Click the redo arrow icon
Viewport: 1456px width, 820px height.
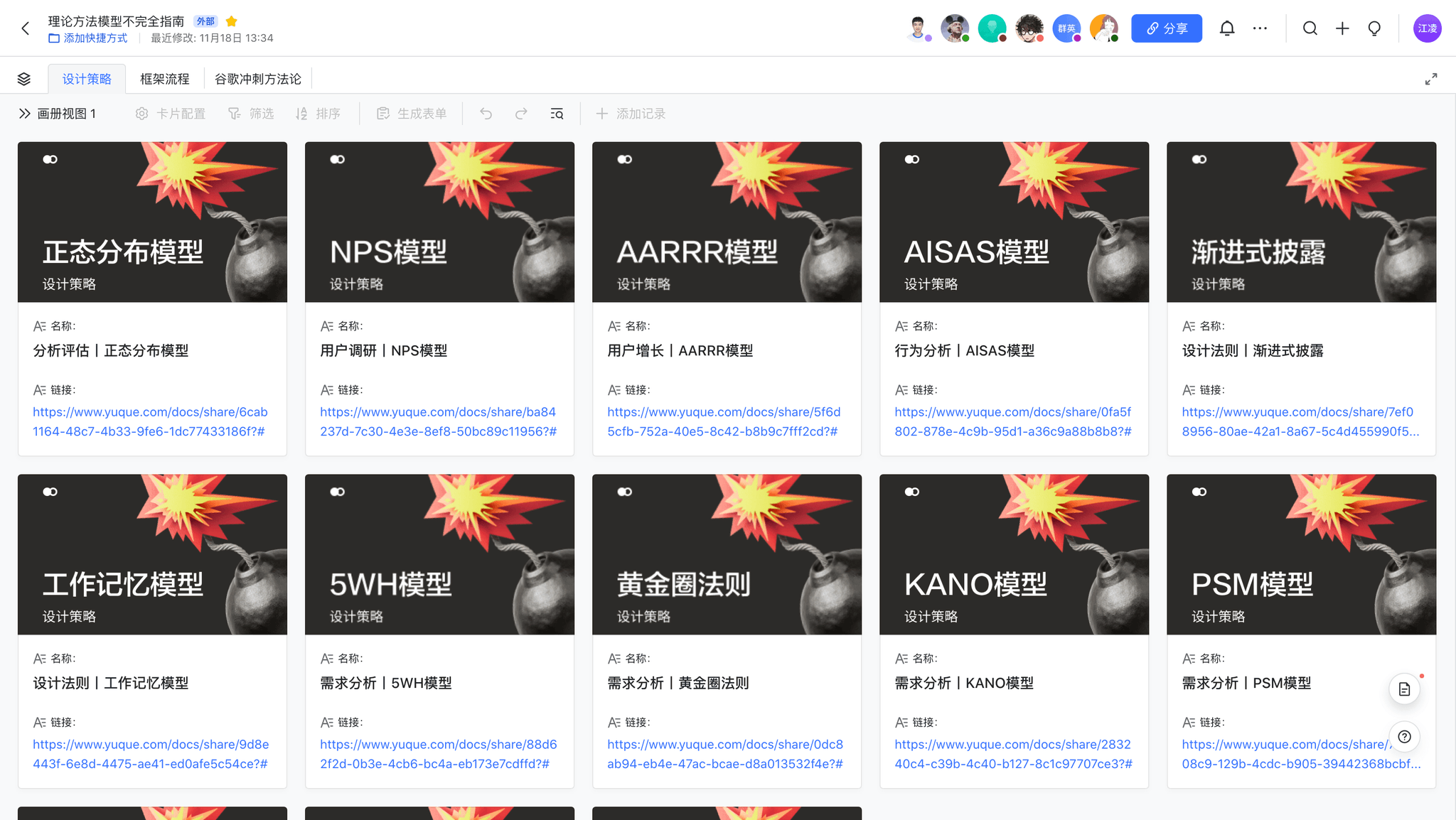coord(521,114)
